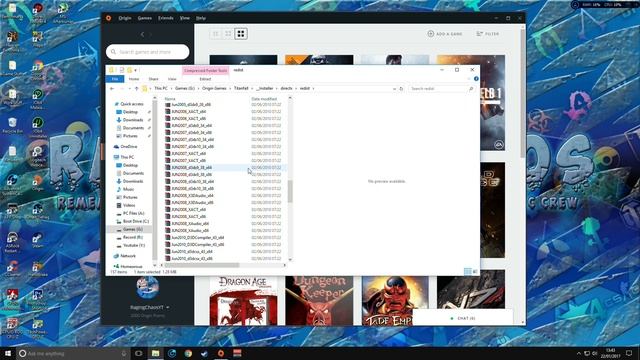Viewport: 640px width, 360px height.
Task: Open OneDrive in the navigation pane
Action: click(x=129, y=147)
